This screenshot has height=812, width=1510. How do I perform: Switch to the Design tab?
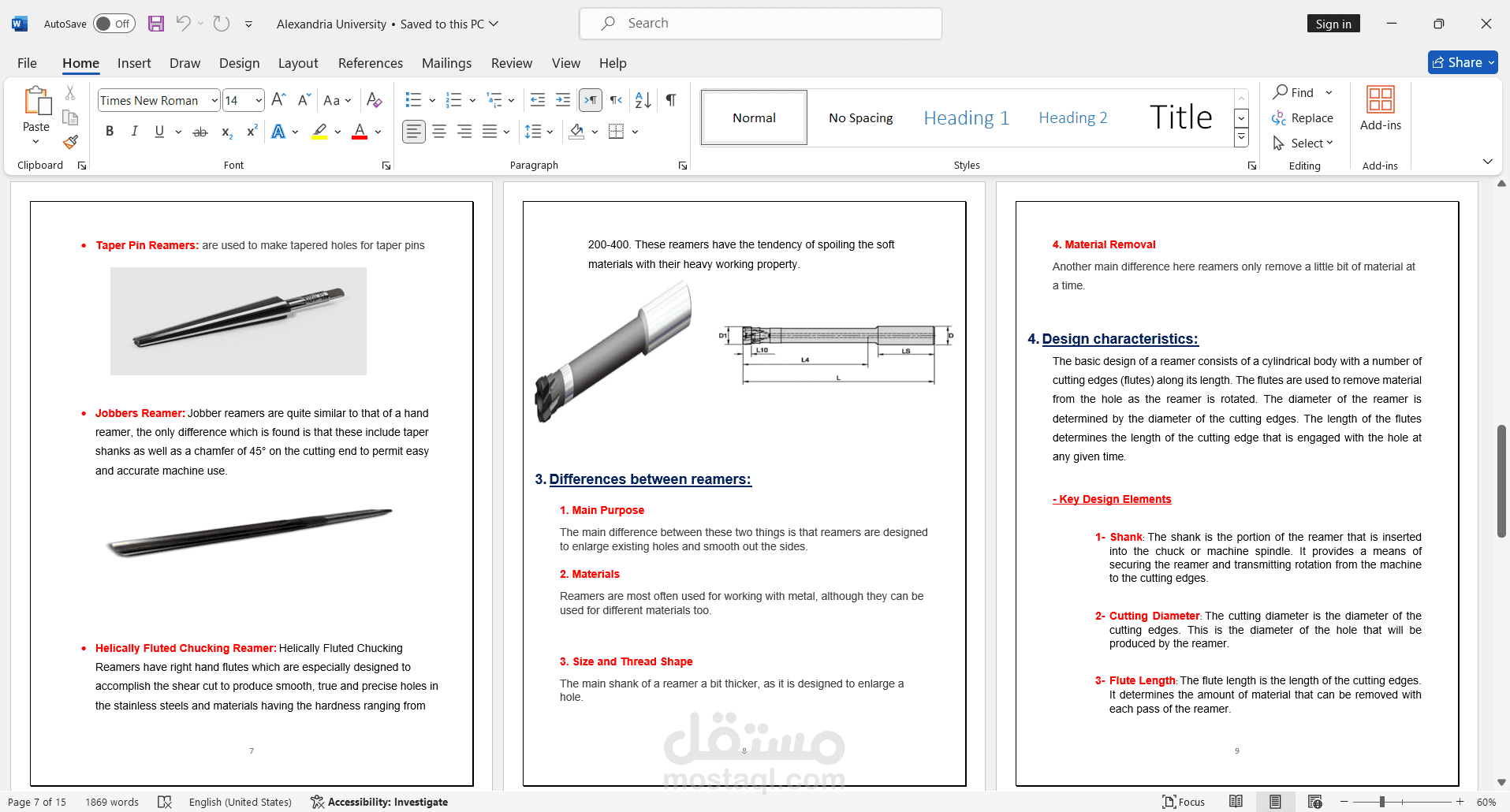pyautogui.click(x=239, y=63)
